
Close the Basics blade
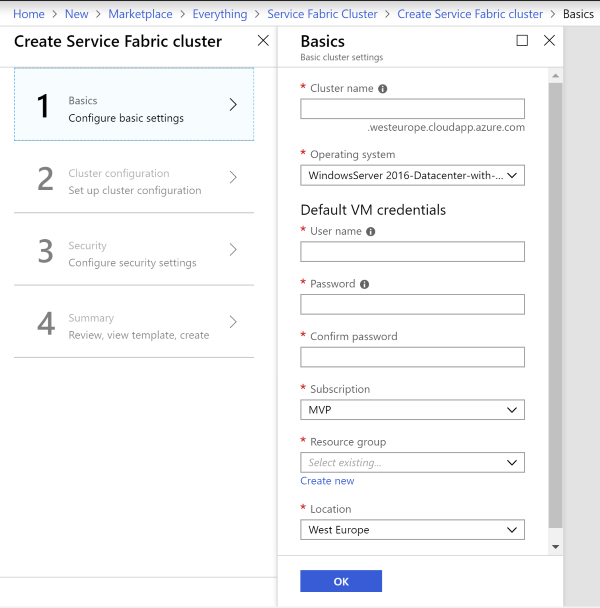[549, 41]
